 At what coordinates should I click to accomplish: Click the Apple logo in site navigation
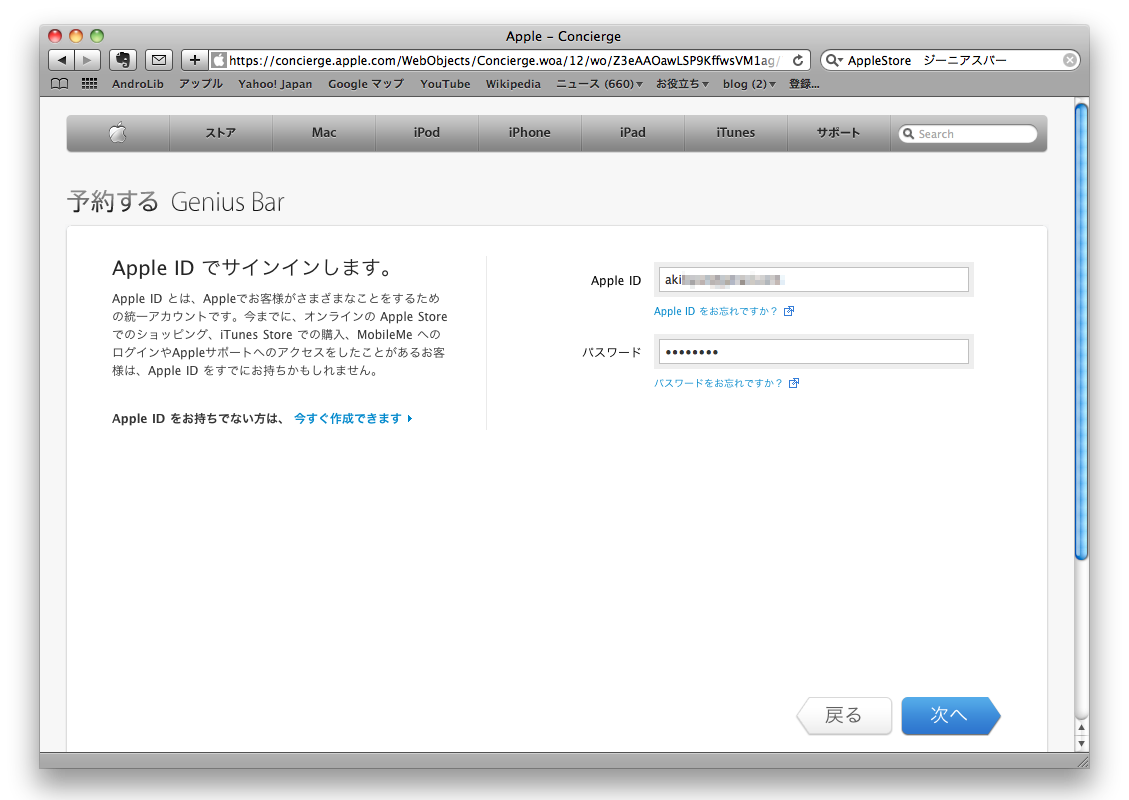[x=118, y=132]
